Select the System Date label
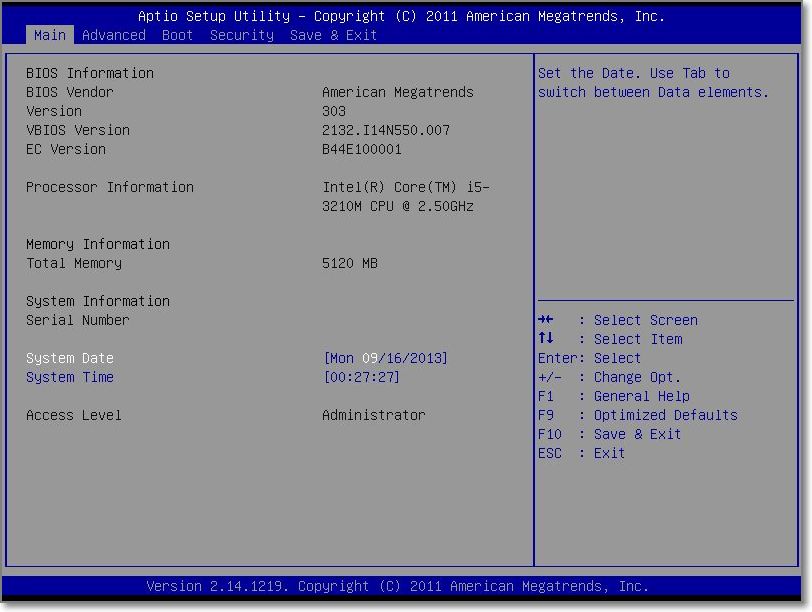812x612 pixels. point(70,358)
